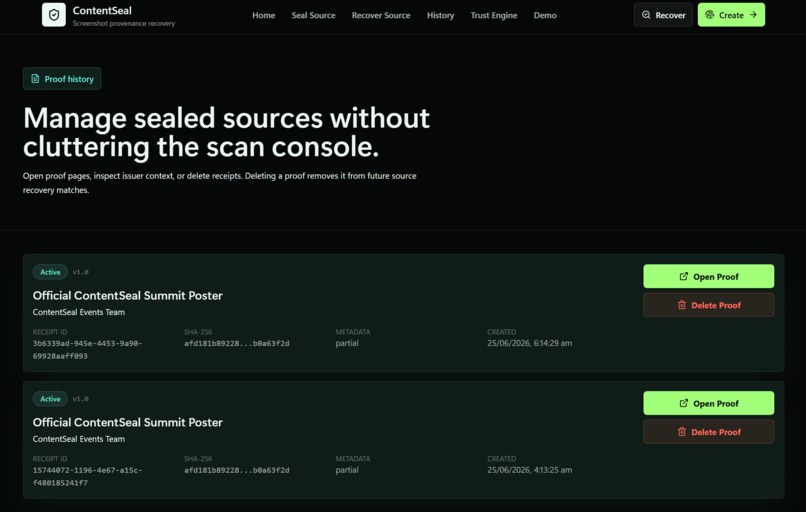Select receipt ID 15744072-1196-4e67-a15c
Image resolution: width=806 pixels, height=512 pixels.
87,477
